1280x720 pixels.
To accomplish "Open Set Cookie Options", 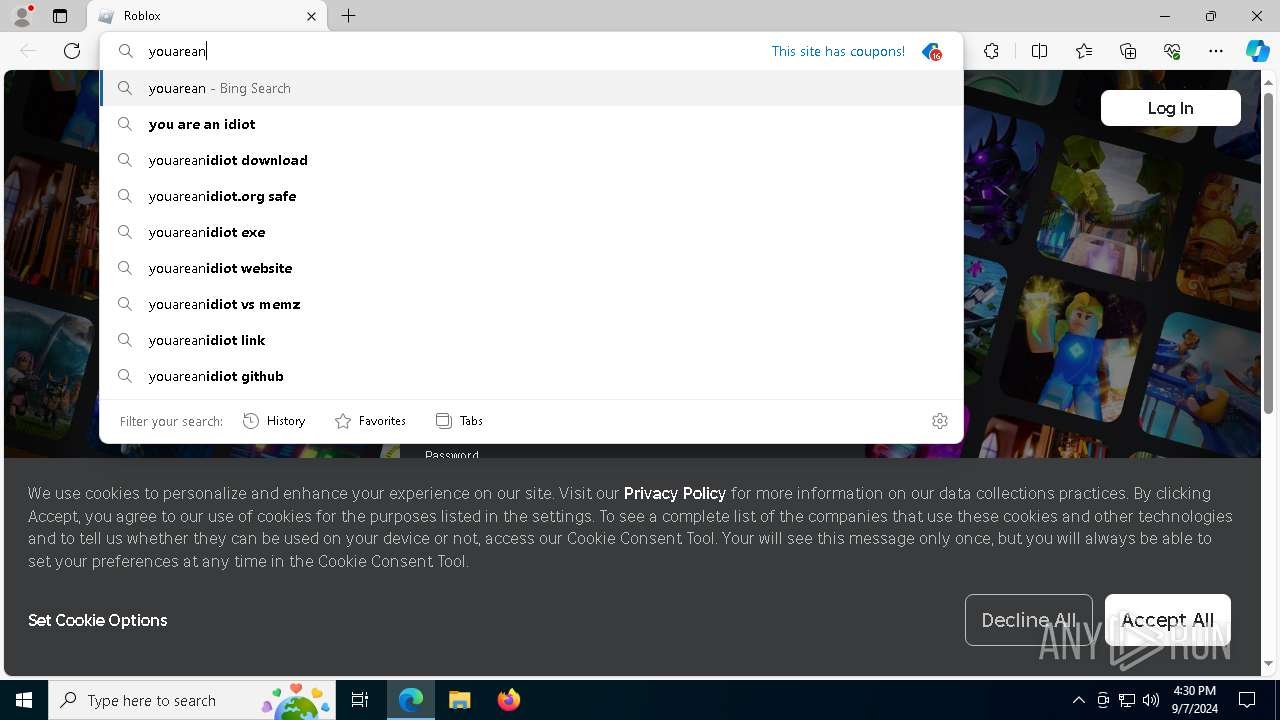I will coord(98,620).
